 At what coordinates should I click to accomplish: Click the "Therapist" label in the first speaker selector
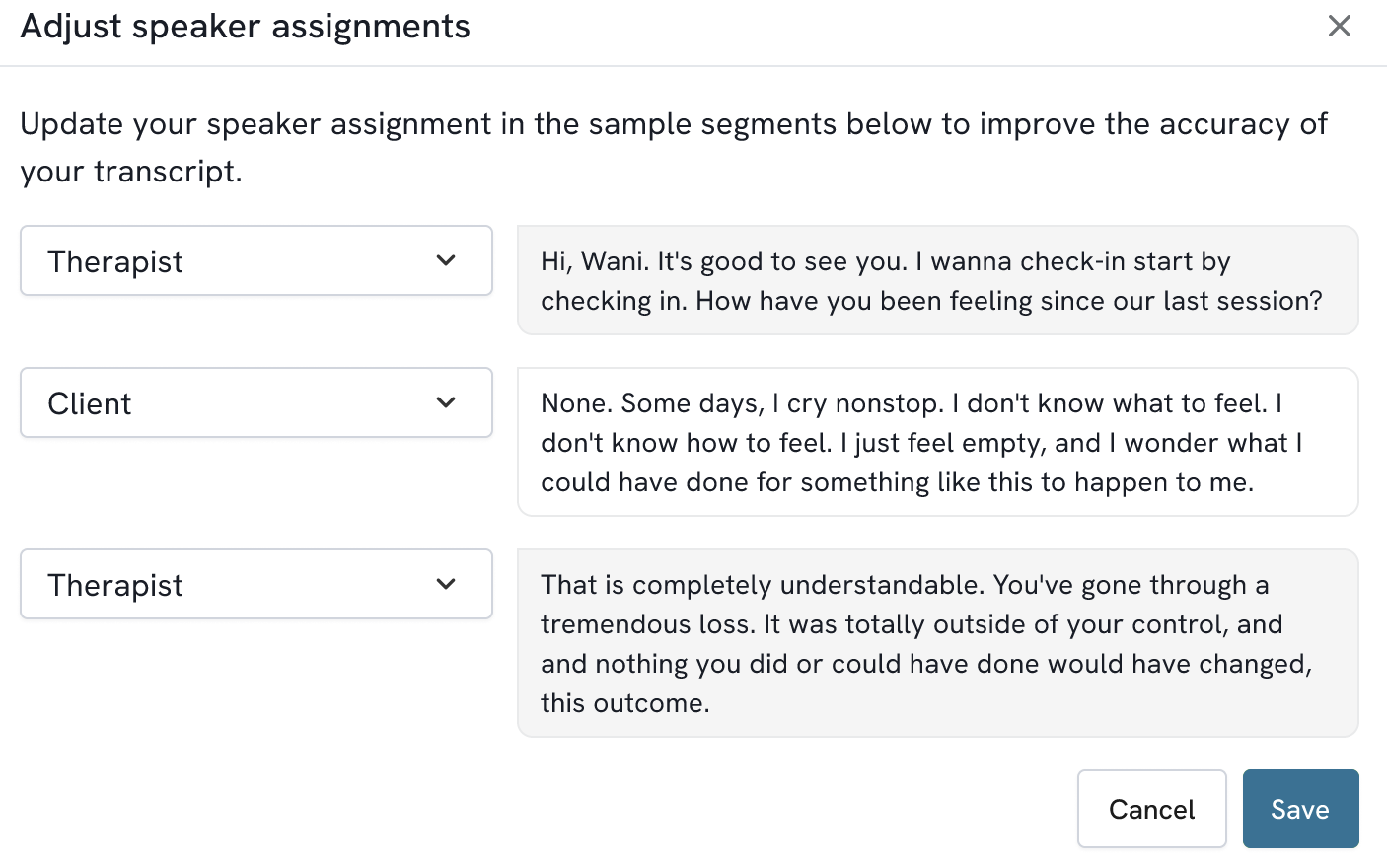[x=115, y=261]
